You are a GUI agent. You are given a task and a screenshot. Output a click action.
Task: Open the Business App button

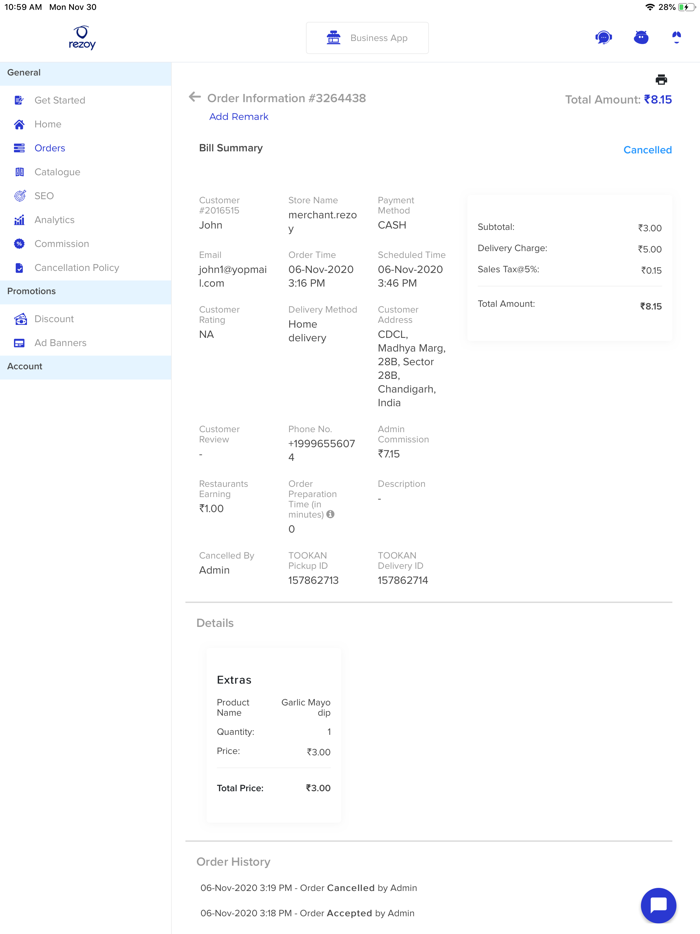tap(367, 38)
